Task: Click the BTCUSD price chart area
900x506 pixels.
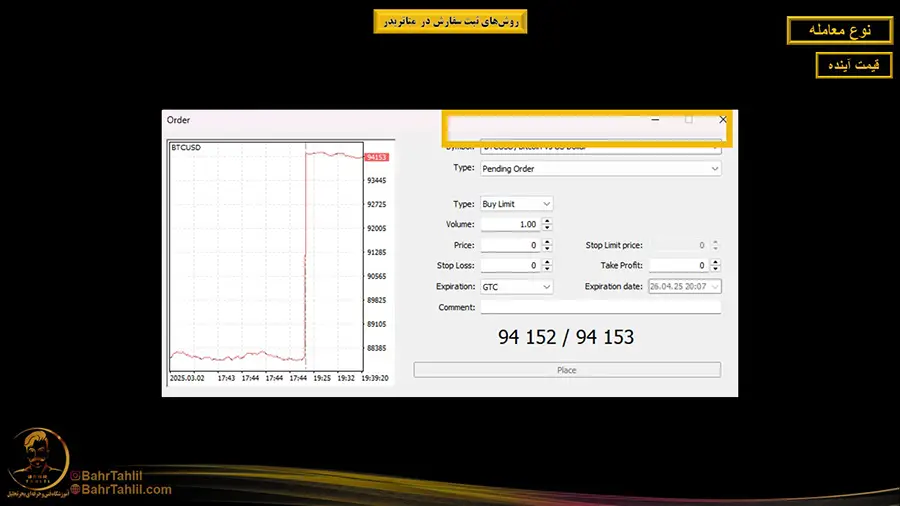Action: click(265, 260)
